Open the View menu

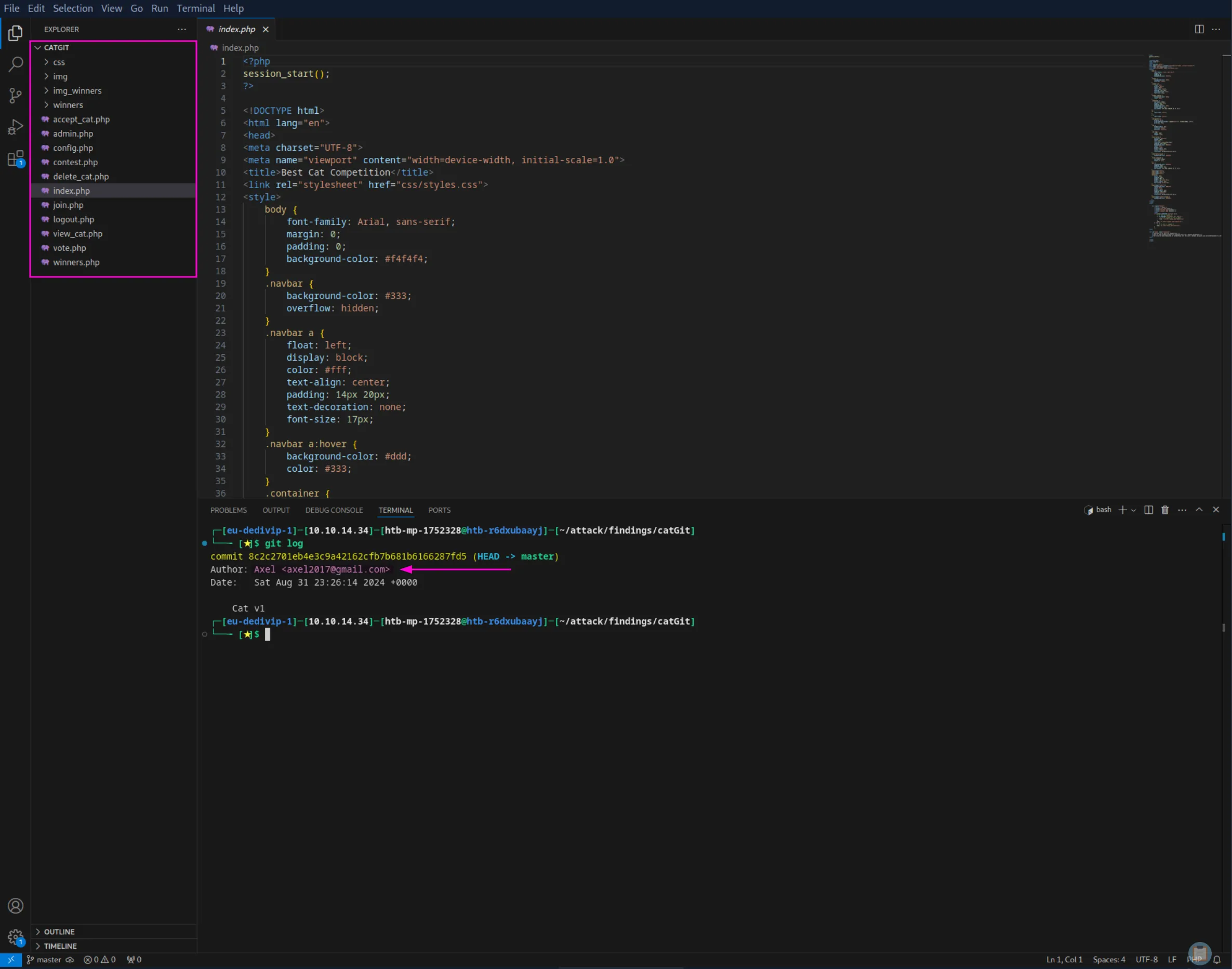tap(111, 8)
